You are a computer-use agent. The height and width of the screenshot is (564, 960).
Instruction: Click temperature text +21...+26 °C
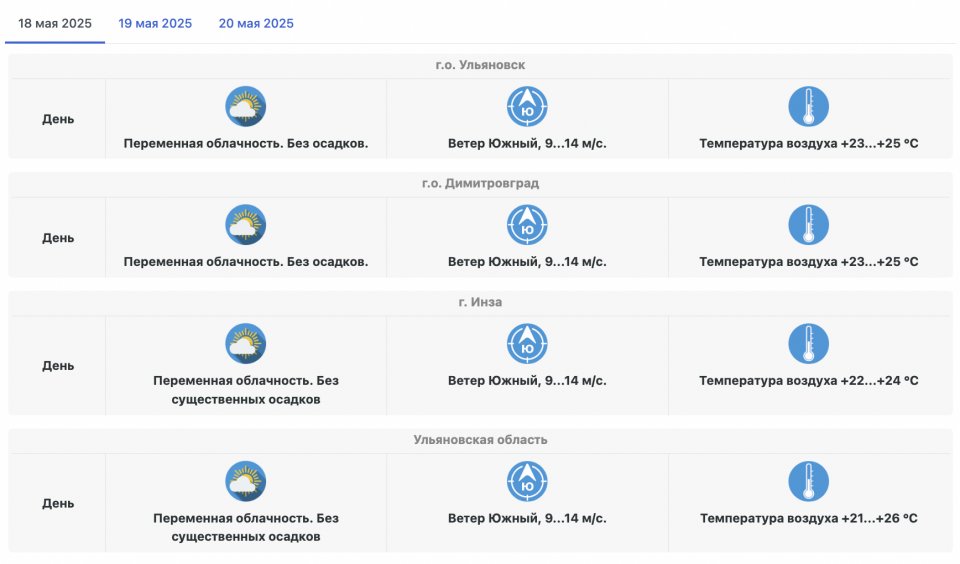pos(808,518)
